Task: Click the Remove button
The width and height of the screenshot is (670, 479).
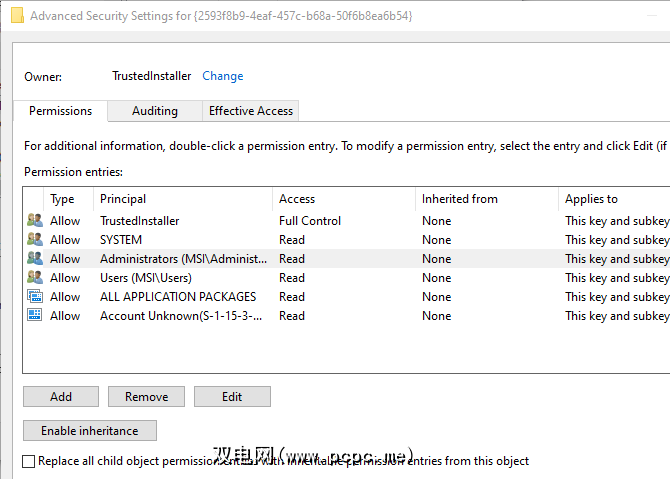Action: [146, 397]
